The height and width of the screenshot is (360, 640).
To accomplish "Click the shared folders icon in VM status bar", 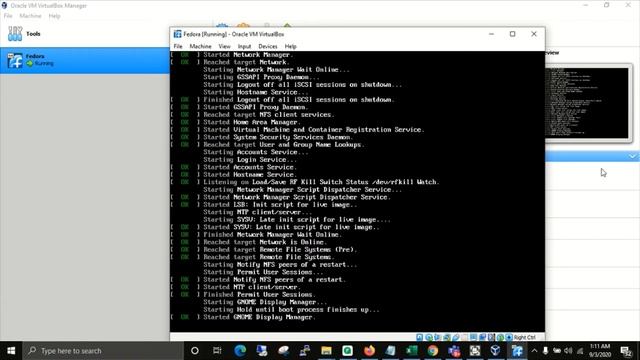I will [x=464, y=337].
